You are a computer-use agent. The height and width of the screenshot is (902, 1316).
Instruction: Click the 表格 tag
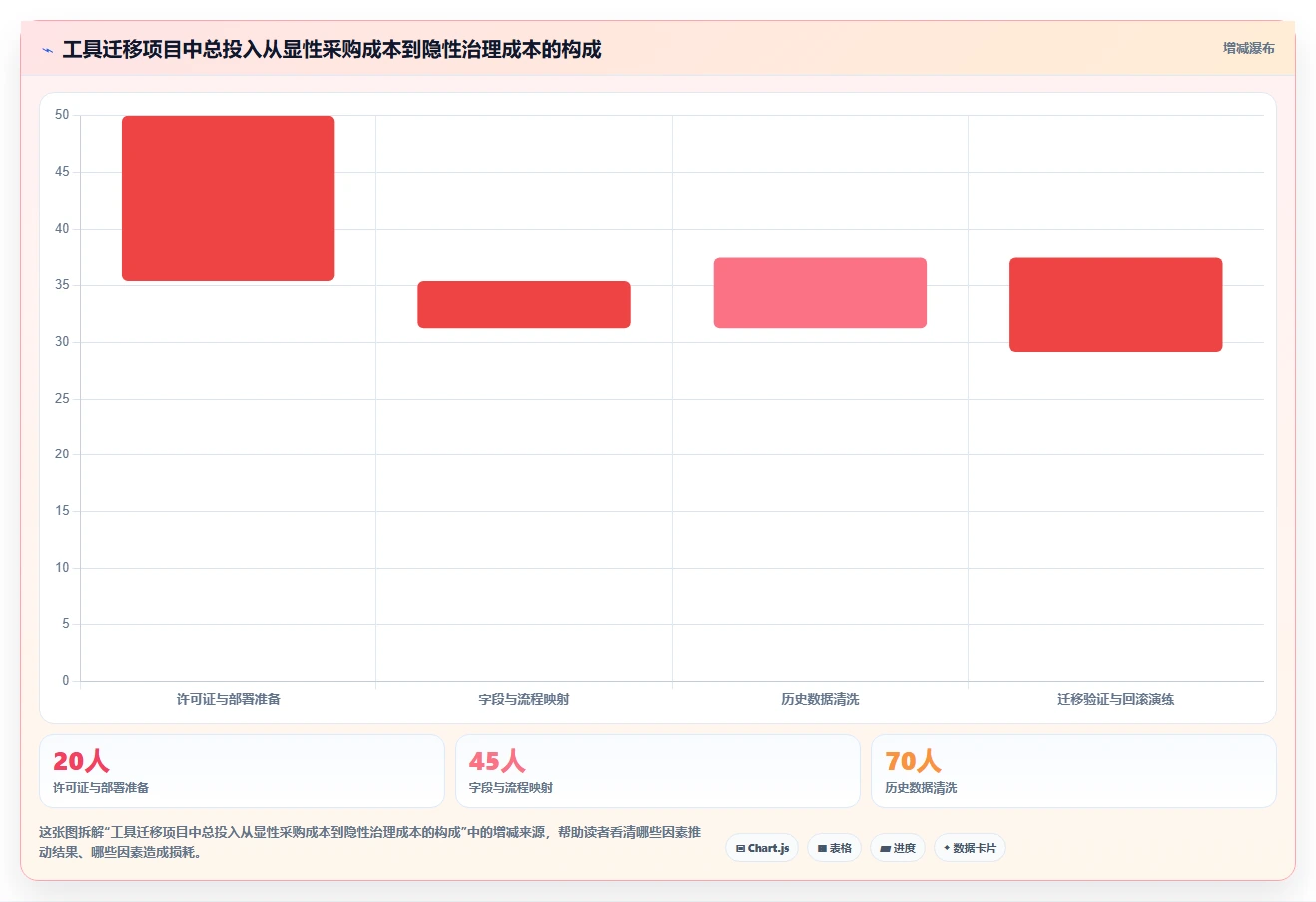[834, 848]
